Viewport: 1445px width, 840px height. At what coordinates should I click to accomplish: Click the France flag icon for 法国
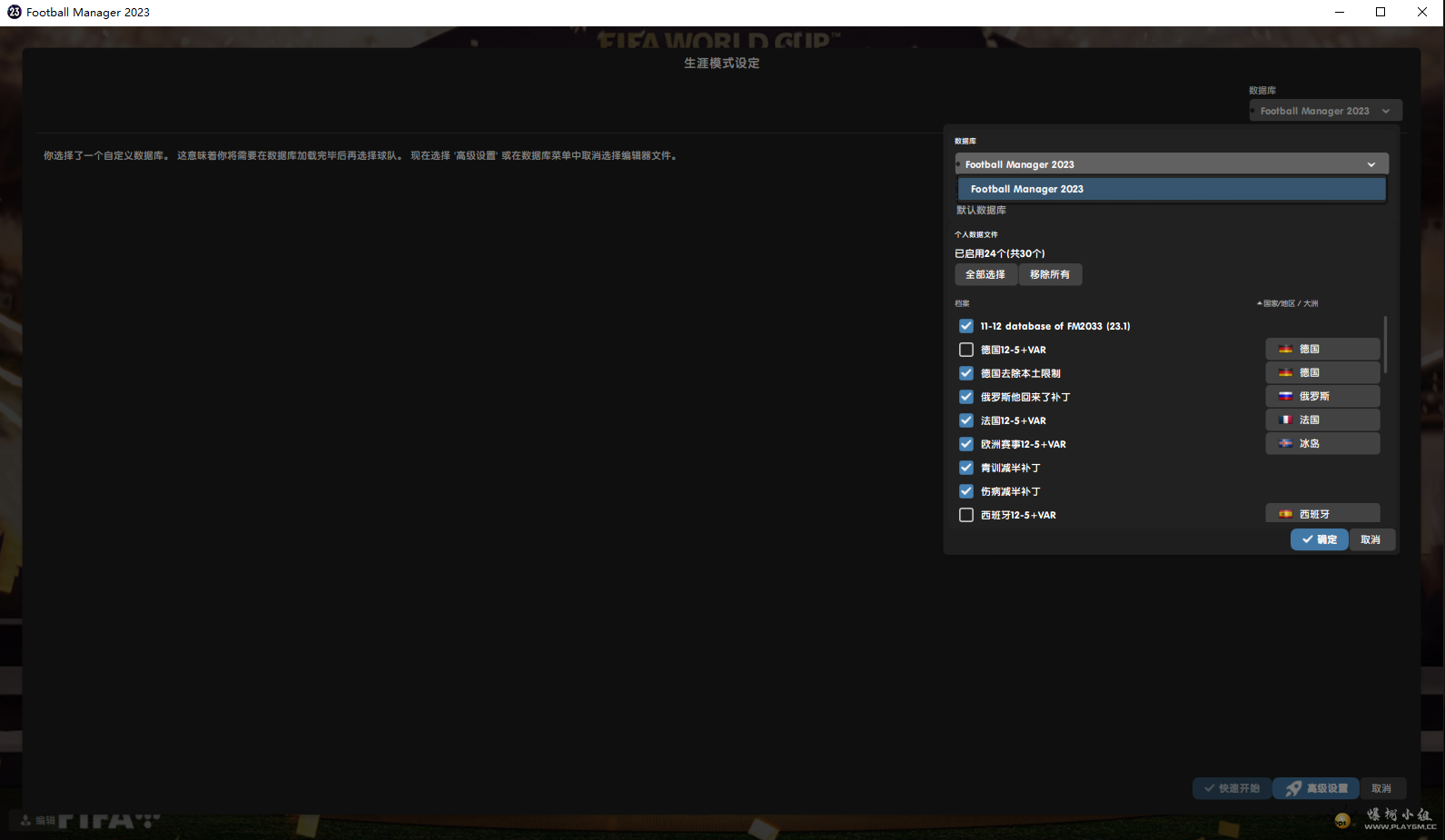point(1285,420)
